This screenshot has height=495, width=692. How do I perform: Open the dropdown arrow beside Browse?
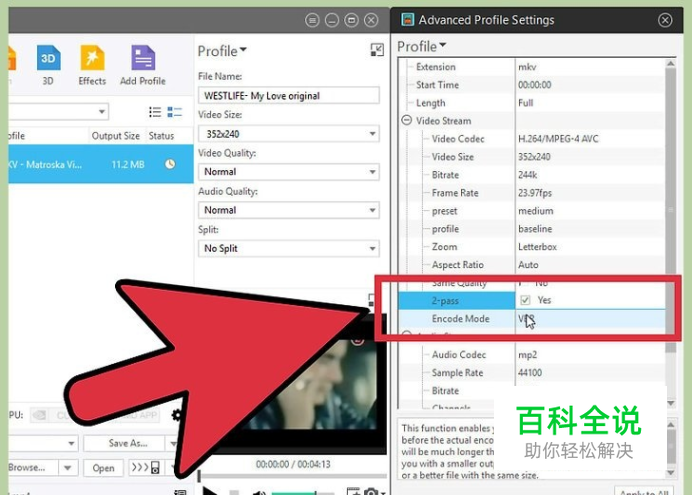pyautogui.click(x=68, y=468)
